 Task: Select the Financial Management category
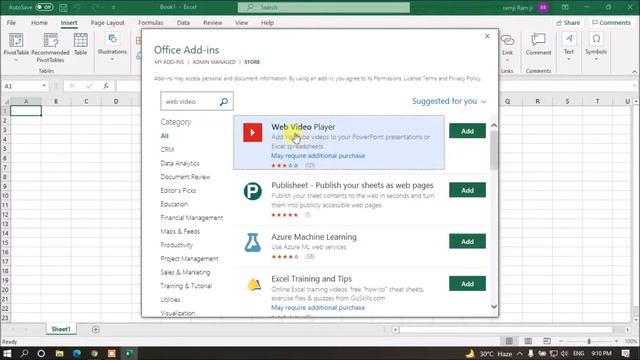(x=192, y=218)
